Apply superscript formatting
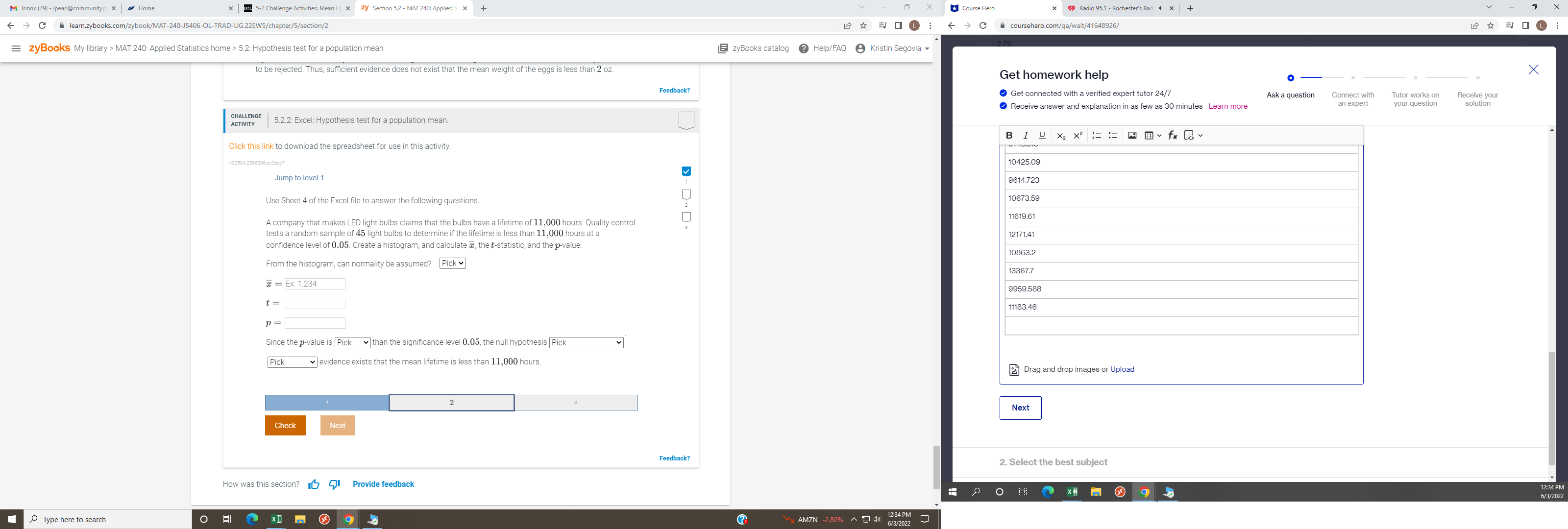Screen dimensions: 1568x529 (x=1078, y=135)
